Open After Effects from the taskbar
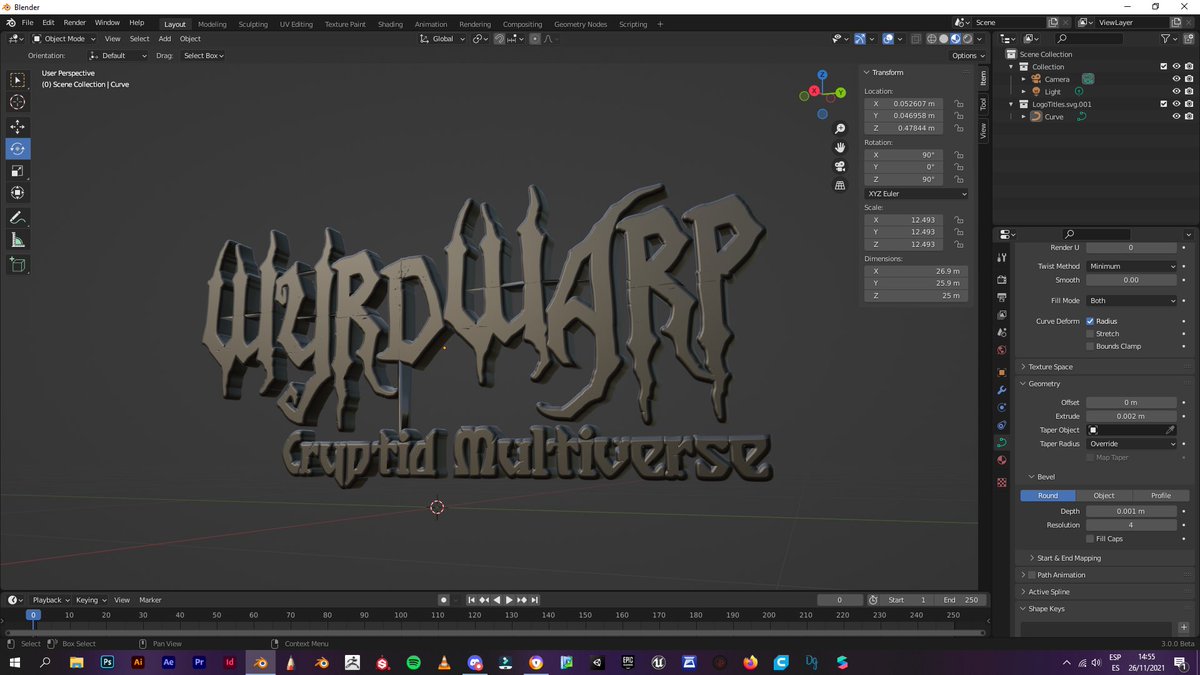This screenshot has height=675, width=1200. tap(168, 662)
